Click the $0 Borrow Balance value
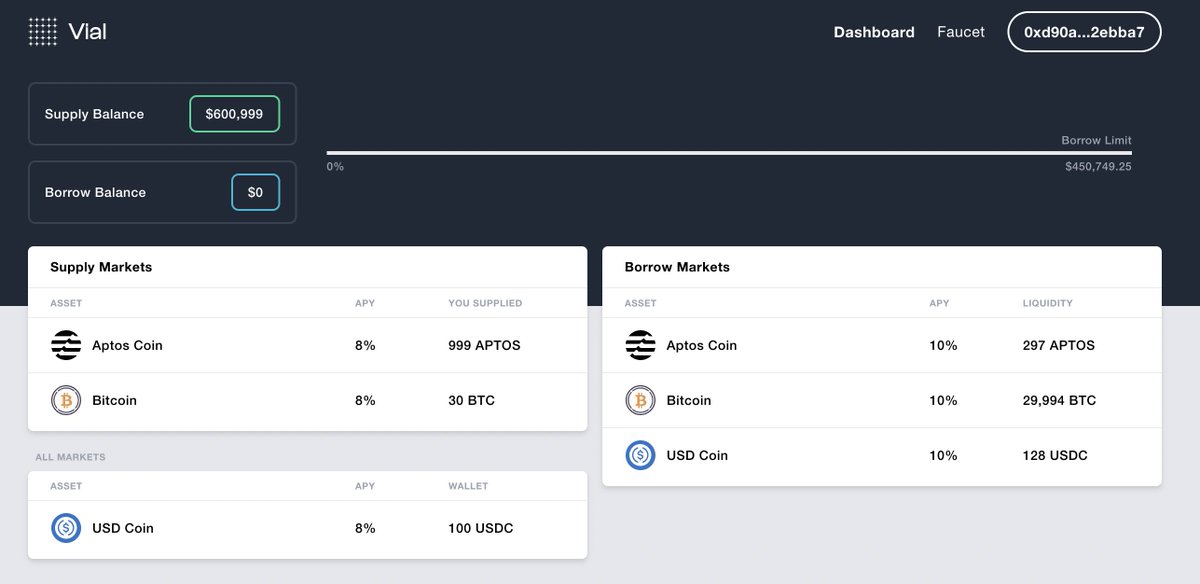Screen dimensions: 1200x584 click(256, 192)
